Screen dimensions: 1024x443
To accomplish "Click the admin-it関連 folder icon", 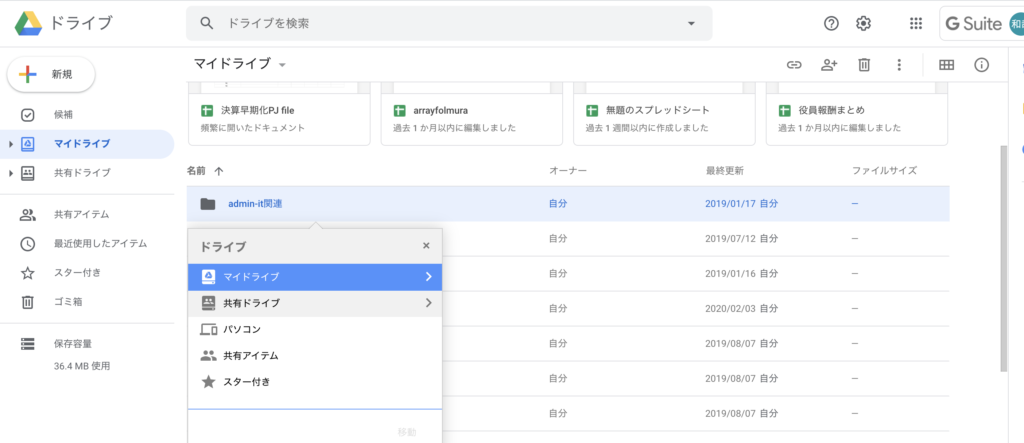I will (x=208, y=204).
